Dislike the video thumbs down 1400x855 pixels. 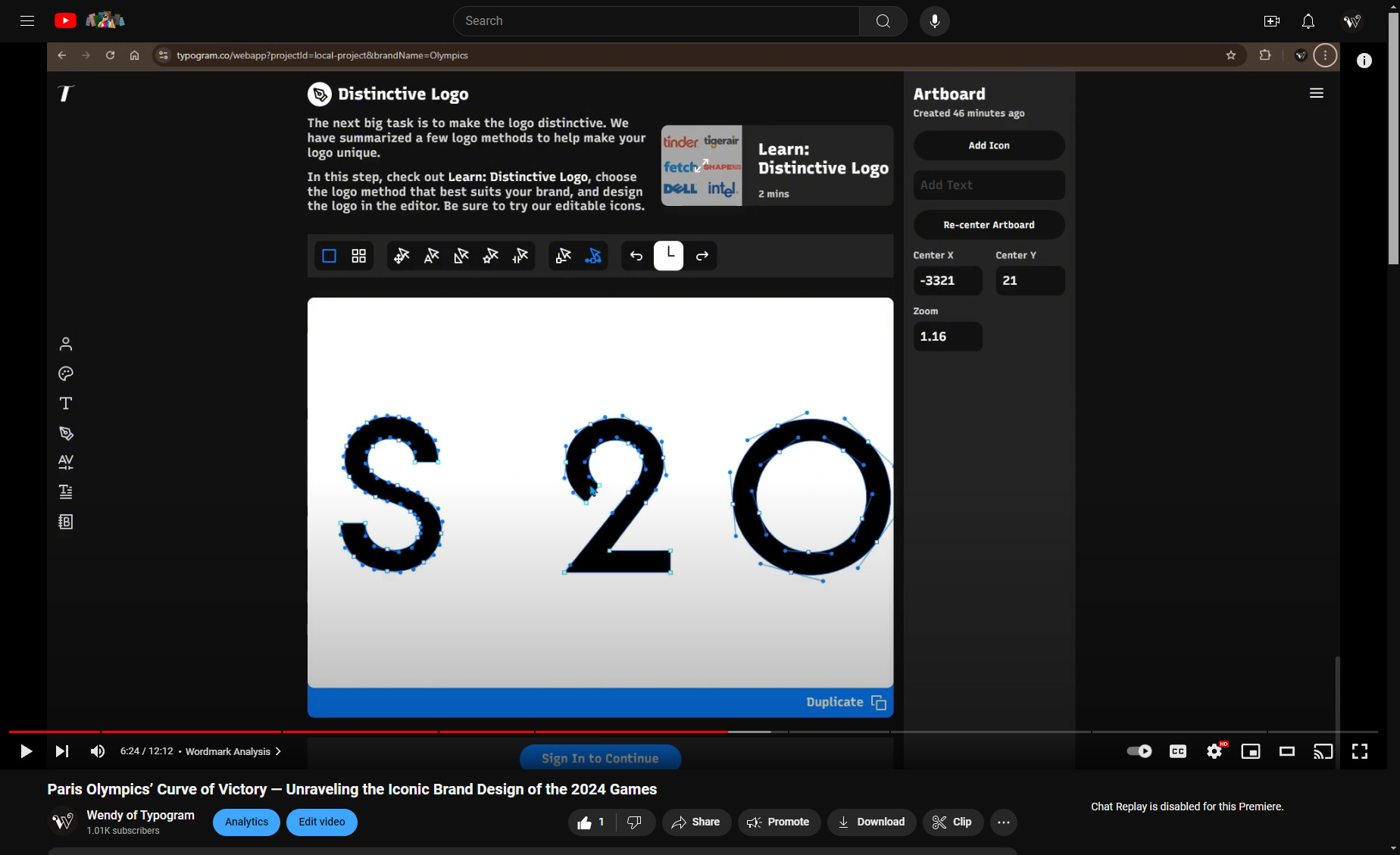(635, 822)
